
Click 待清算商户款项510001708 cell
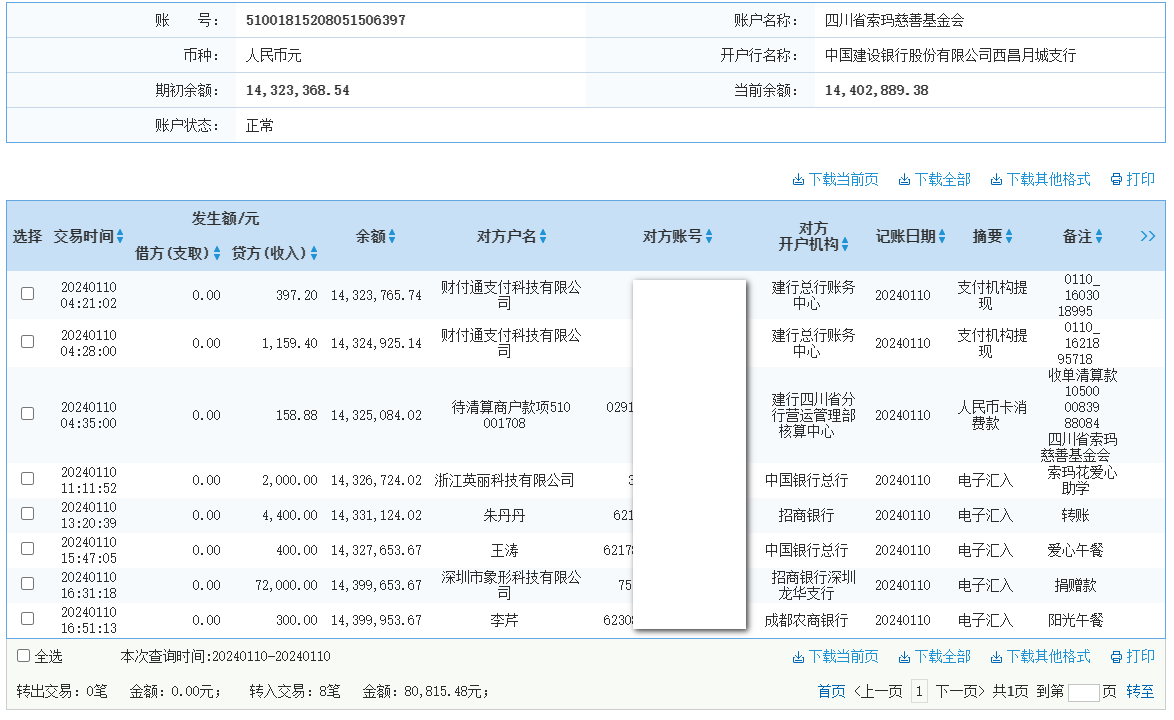click(511, 415)
